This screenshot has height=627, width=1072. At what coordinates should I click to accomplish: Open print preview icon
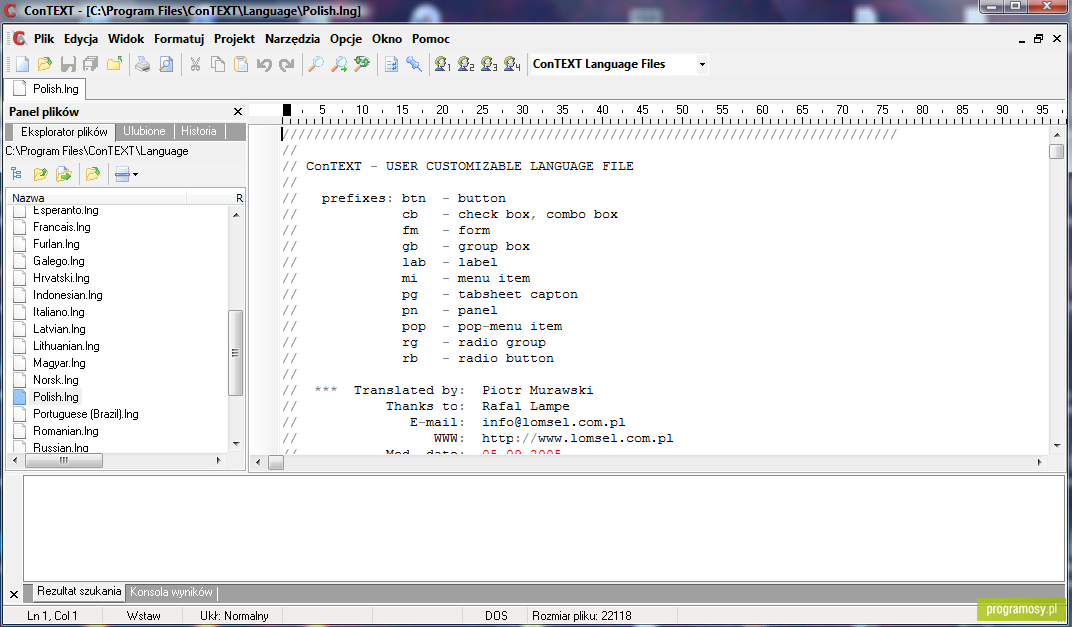pyautogui.click(x=165, y=64)
